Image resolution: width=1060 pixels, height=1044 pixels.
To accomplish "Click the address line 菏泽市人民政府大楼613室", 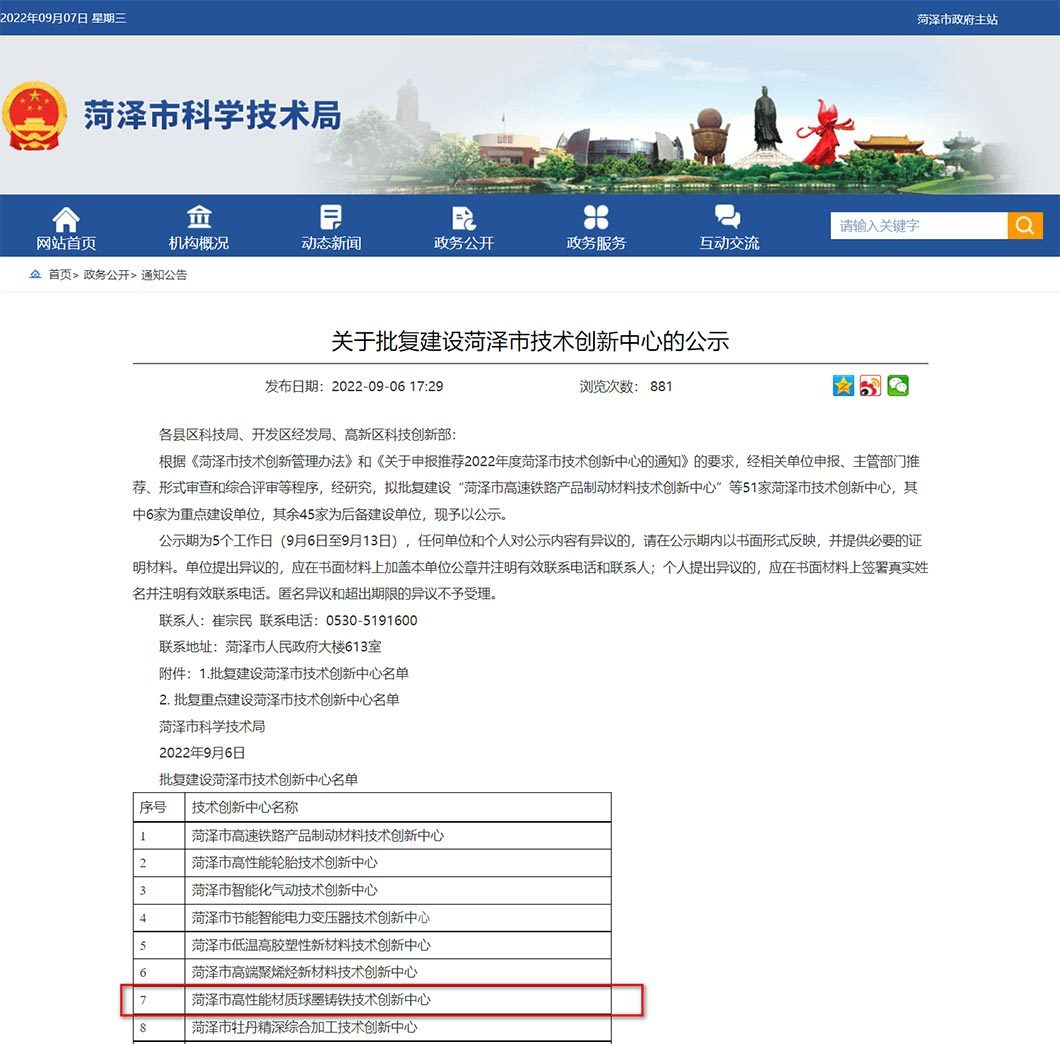I will point(303,646).
